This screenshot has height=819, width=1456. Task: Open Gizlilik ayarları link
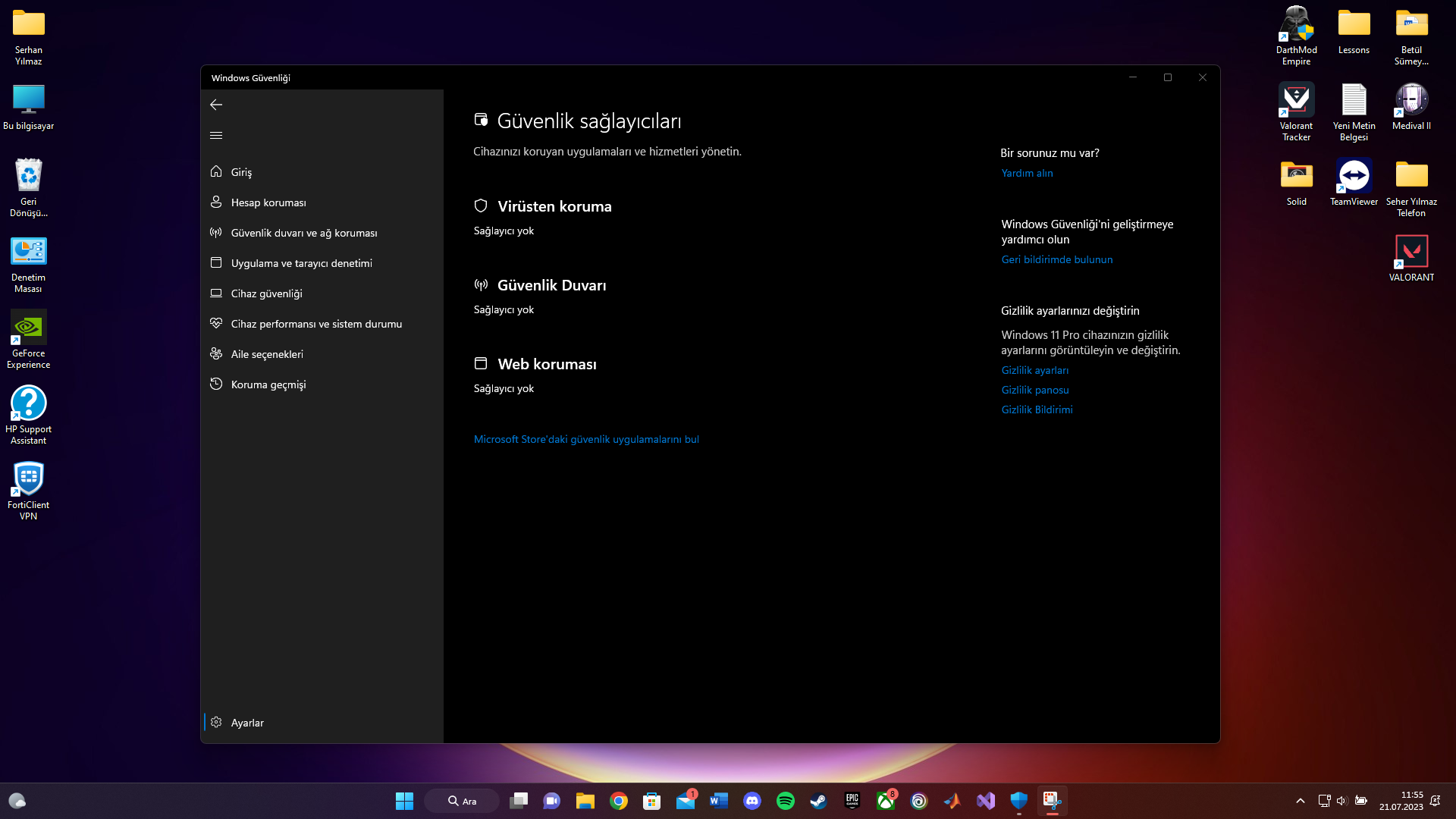pos(1034,370)
